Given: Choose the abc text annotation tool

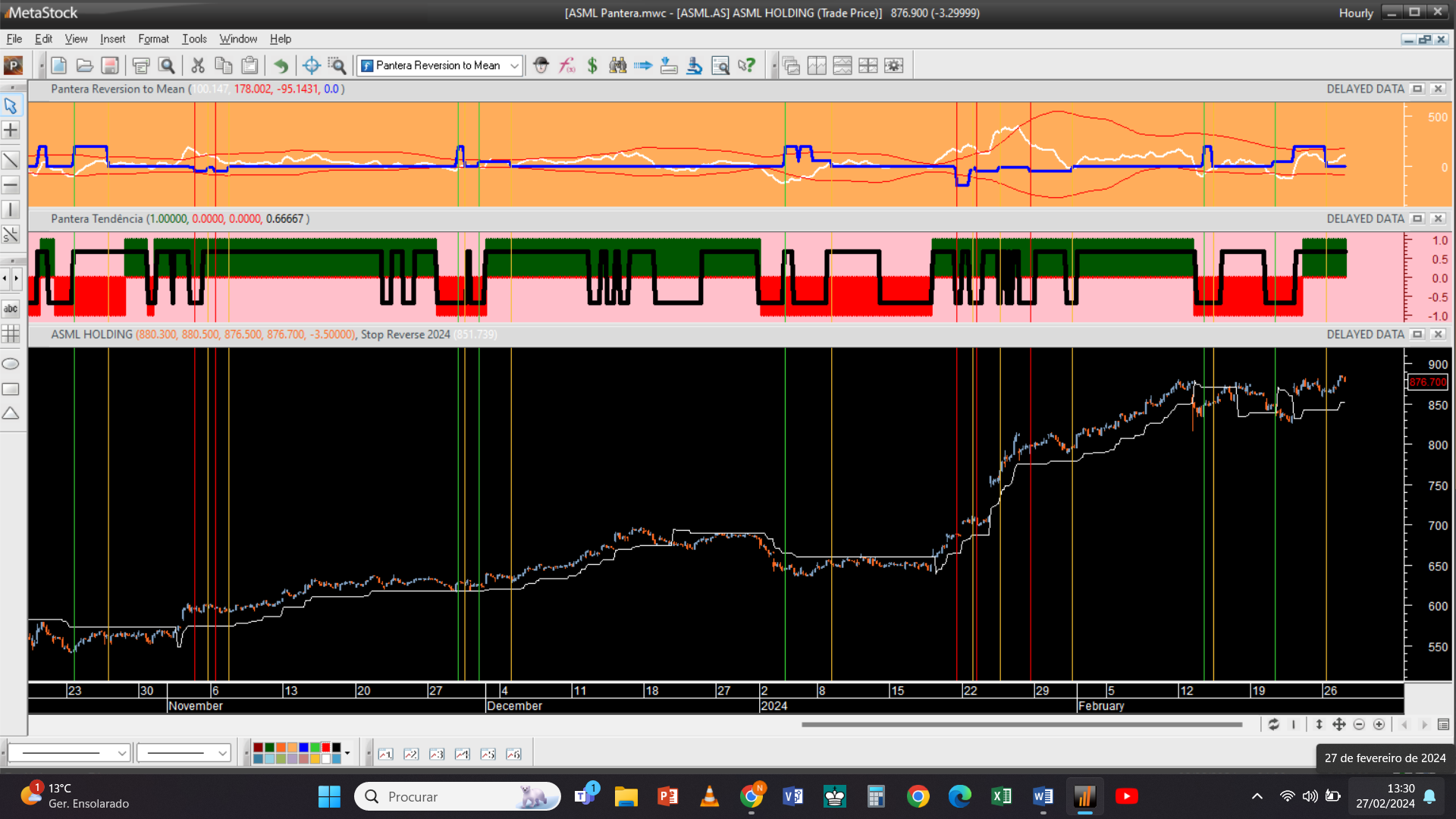Looking at the screenshot, I should coord(11,309).
